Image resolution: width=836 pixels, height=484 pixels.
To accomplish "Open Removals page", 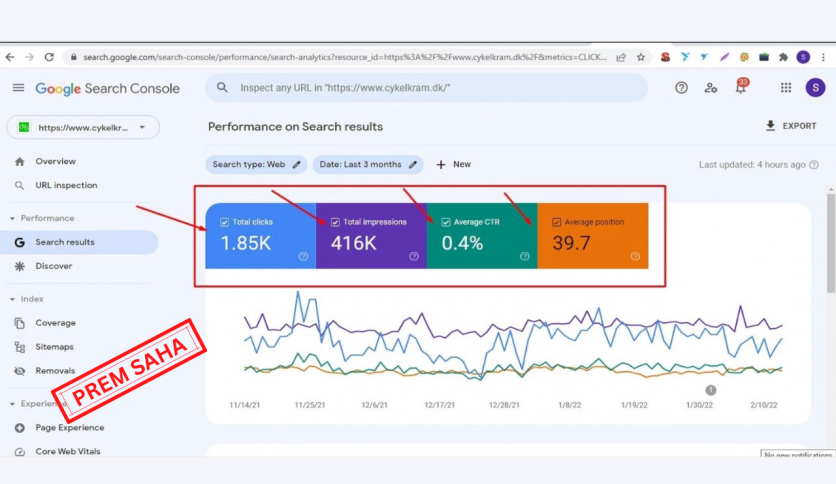I will (55, 371).
